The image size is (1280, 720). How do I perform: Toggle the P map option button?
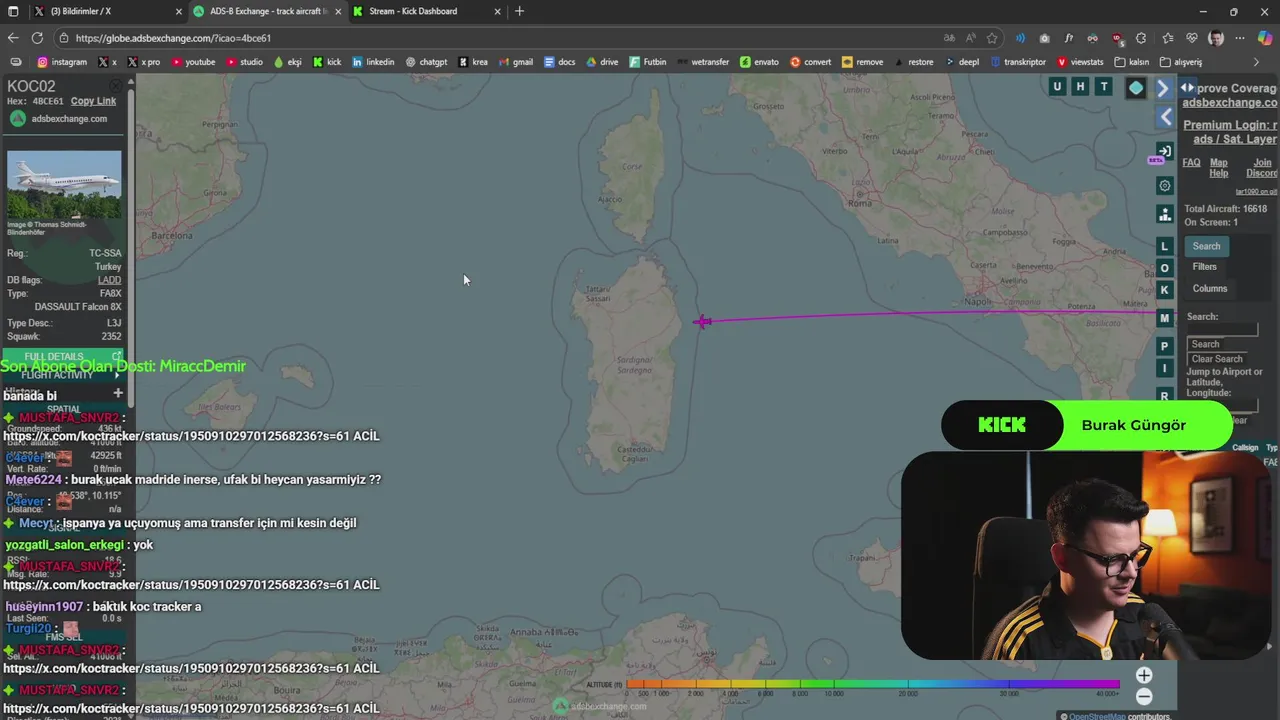pos(1164,346)
